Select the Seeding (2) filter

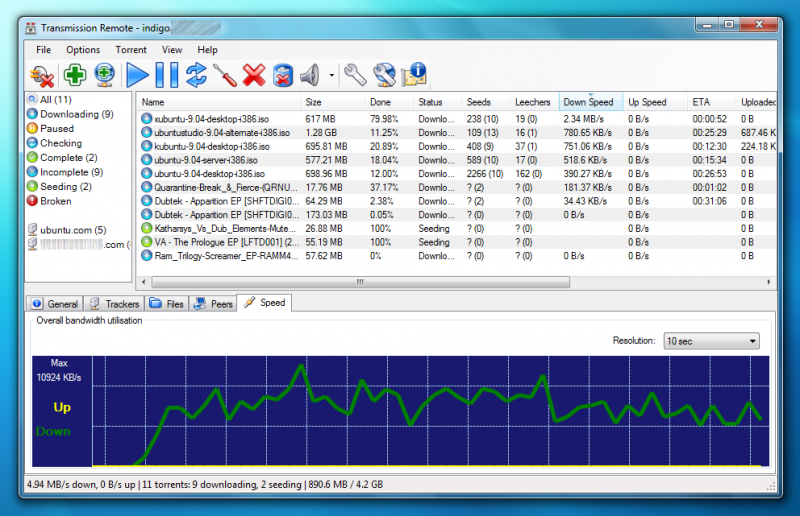[x=60, y=186]
